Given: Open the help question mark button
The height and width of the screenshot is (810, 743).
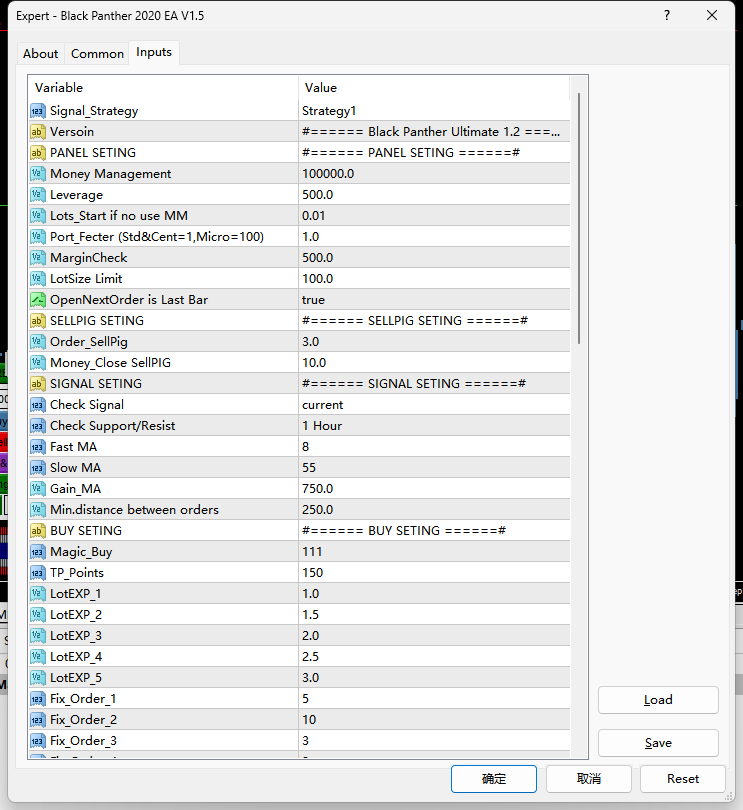Looking at the screenshot, I should (x=667, y=15).
